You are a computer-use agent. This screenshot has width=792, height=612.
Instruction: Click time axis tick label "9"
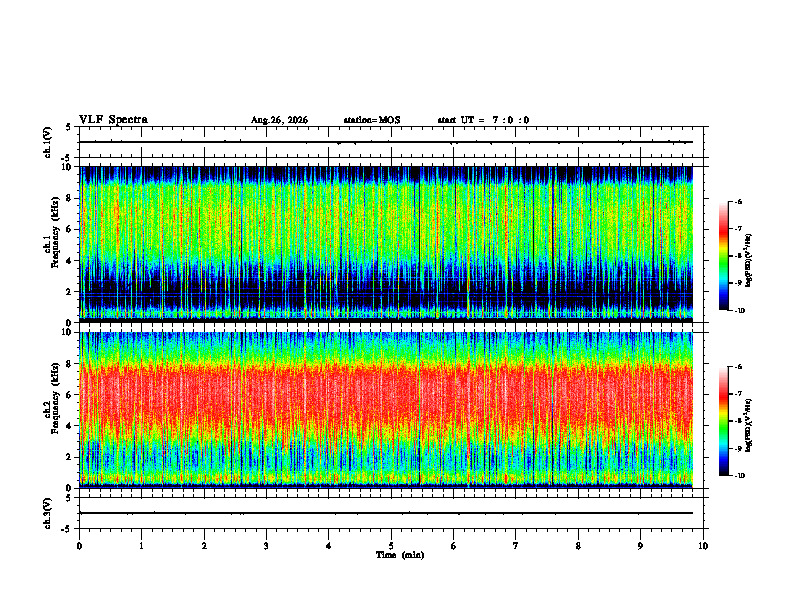[x=640, y=546]
